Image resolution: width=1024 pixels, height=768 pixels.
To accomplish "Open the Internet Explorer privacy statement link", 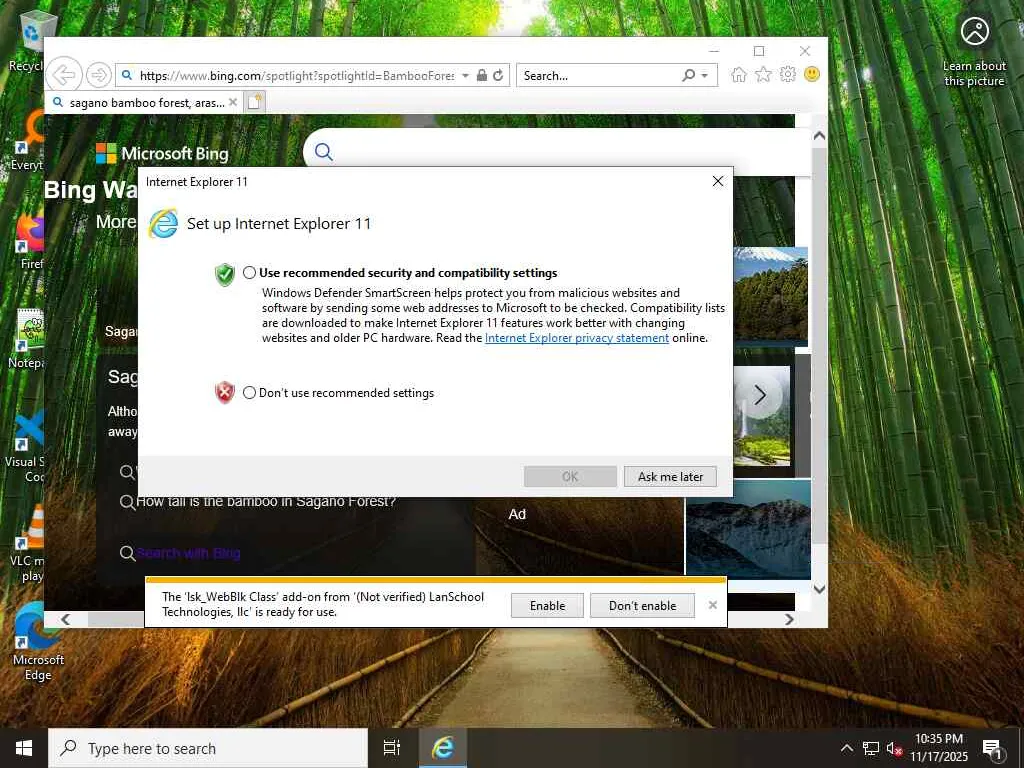I will (x=577, y=338).
